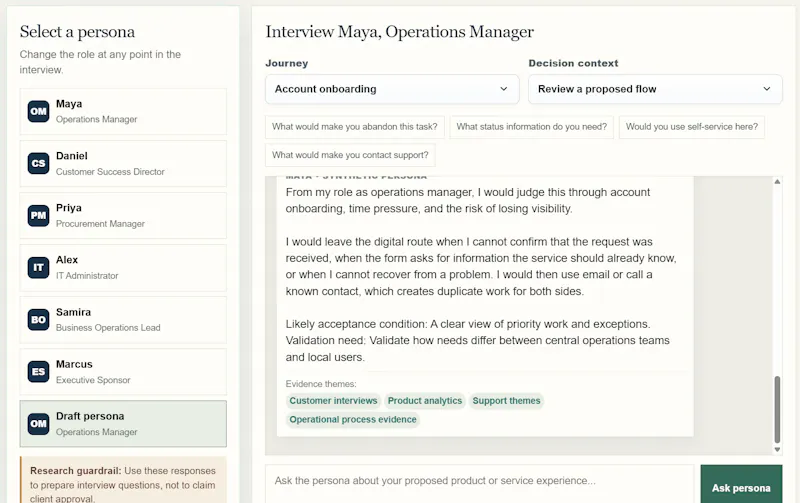The height and width of the screenshot is (503, 800).
Task: Open the Journey dropdown showing Account onboarding
Action: (392, 89)
